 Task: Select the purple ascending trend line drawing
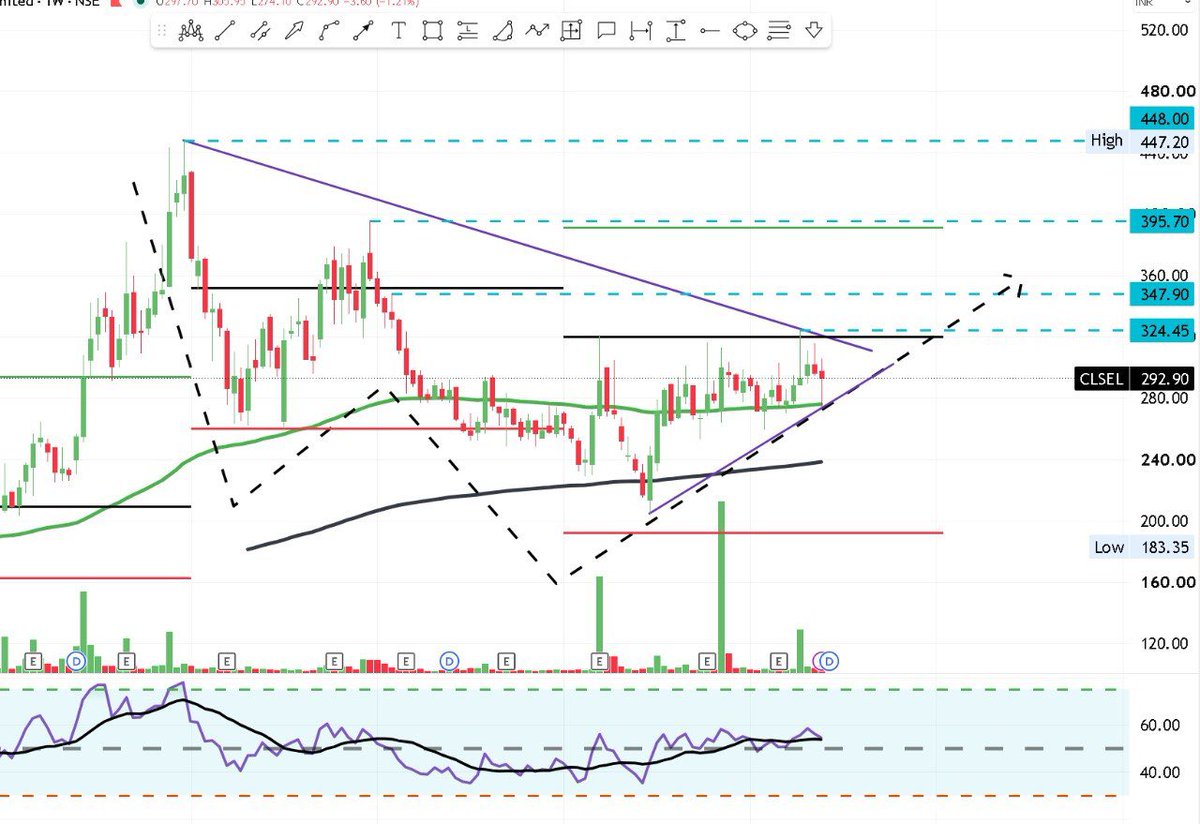[770, 438]
